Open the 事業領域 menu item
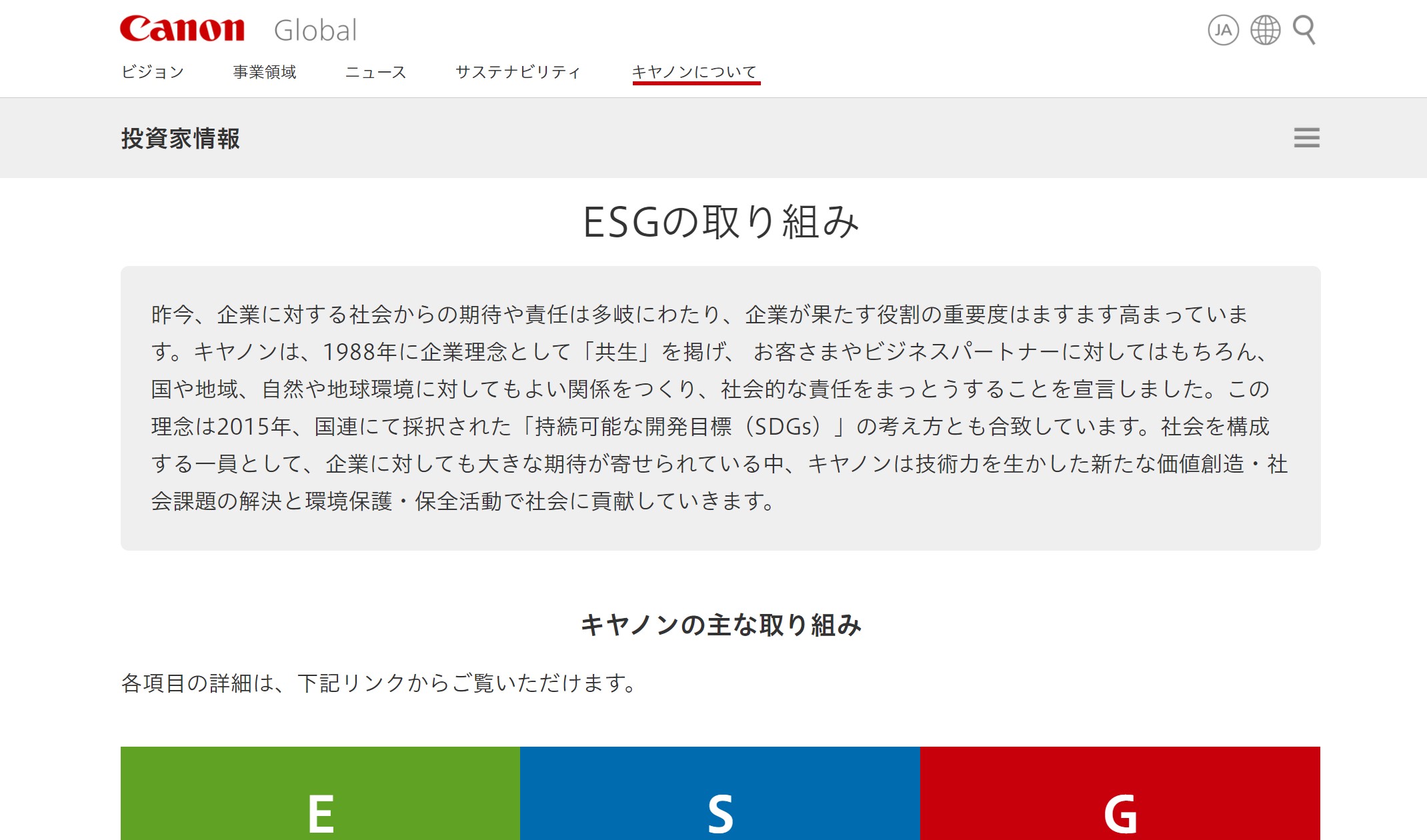This screenshot has height=840, width=1427. [x=265, y=72]
